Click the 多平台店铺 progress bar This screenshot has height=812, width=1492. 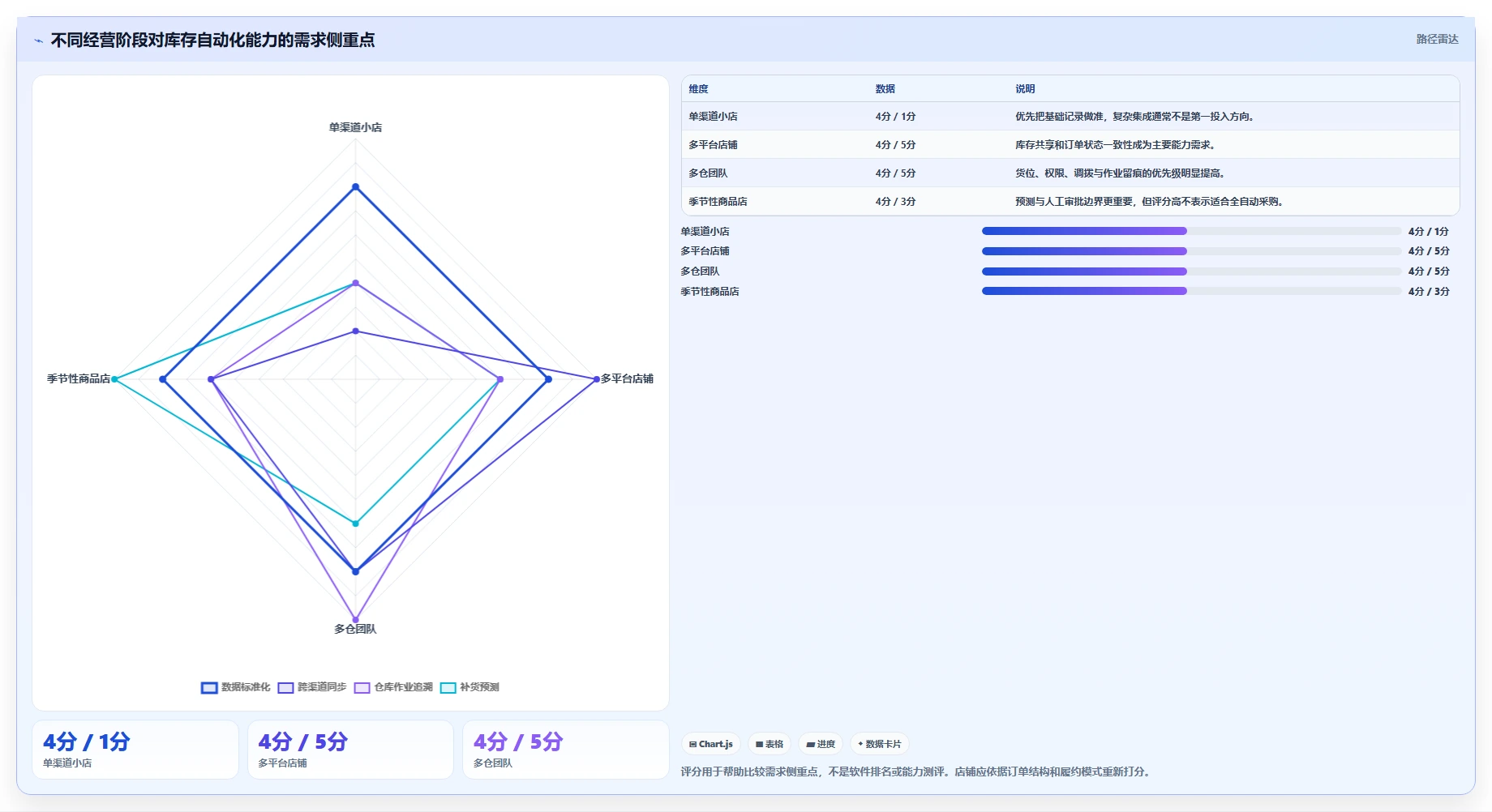click(1191, 251)
